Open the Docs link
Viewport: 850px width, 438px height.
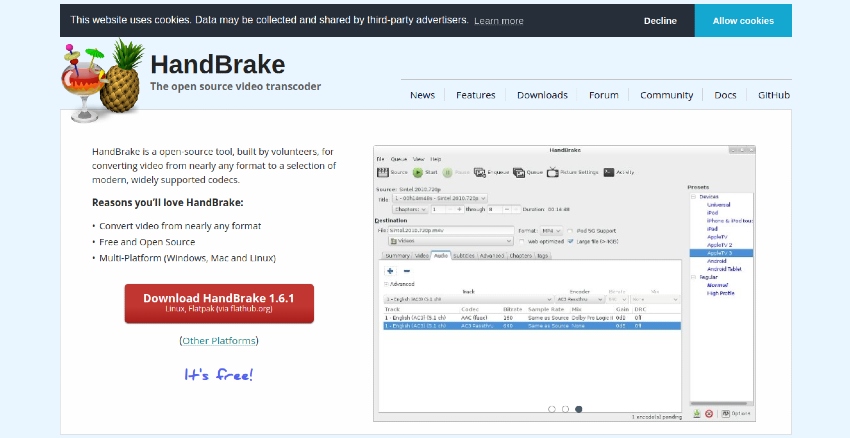point(725,95)
